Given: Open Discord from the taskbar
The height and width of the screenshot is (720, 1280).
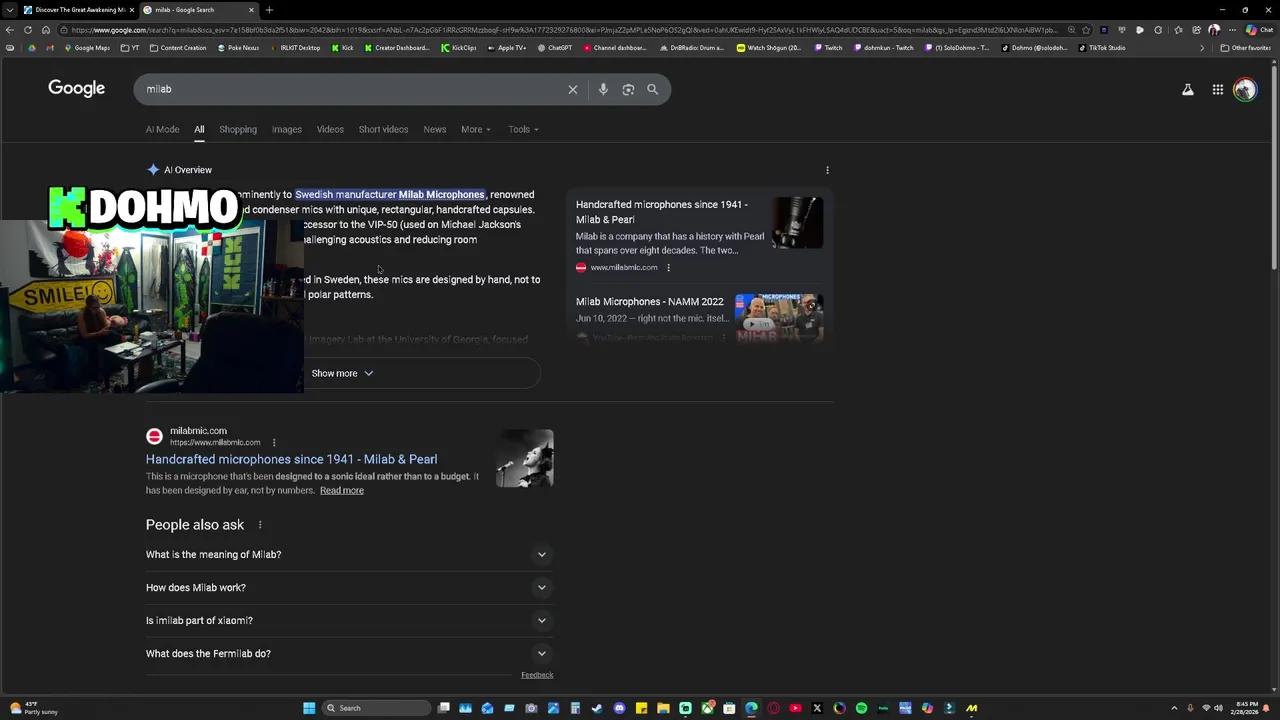Looking at the screenshot, I should pos(619,708).
